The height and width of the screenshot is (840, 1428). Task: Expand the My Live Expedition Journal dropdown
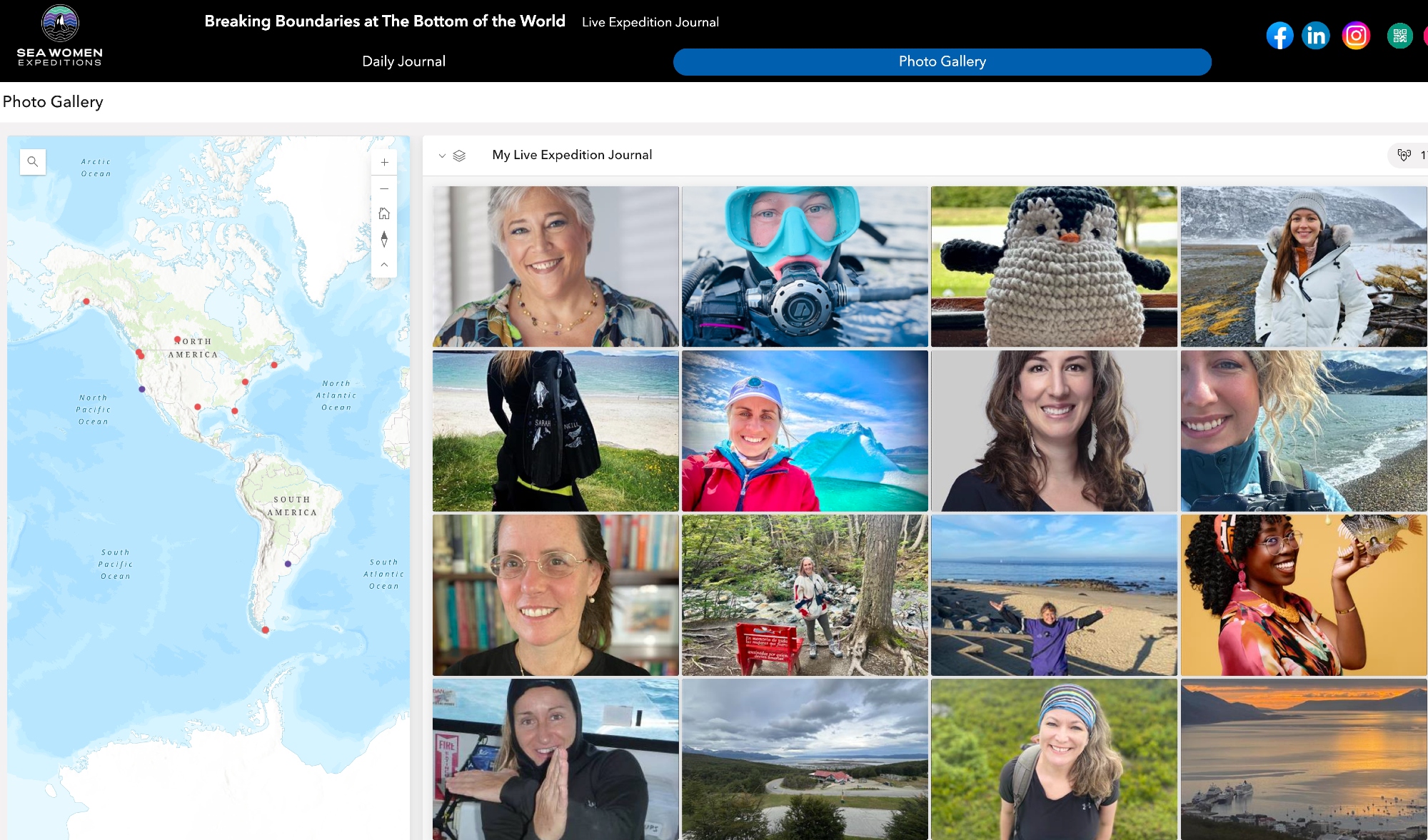[442, 156]
